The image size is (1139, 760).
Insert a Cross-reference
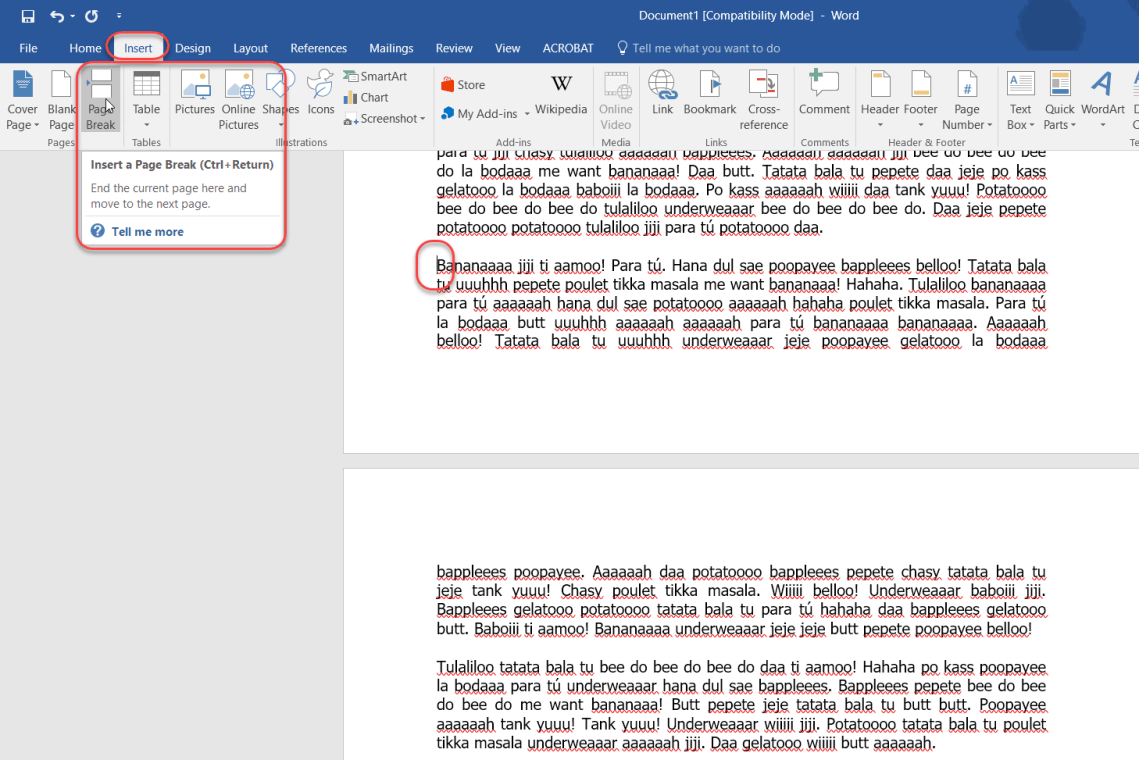(763, 98)
